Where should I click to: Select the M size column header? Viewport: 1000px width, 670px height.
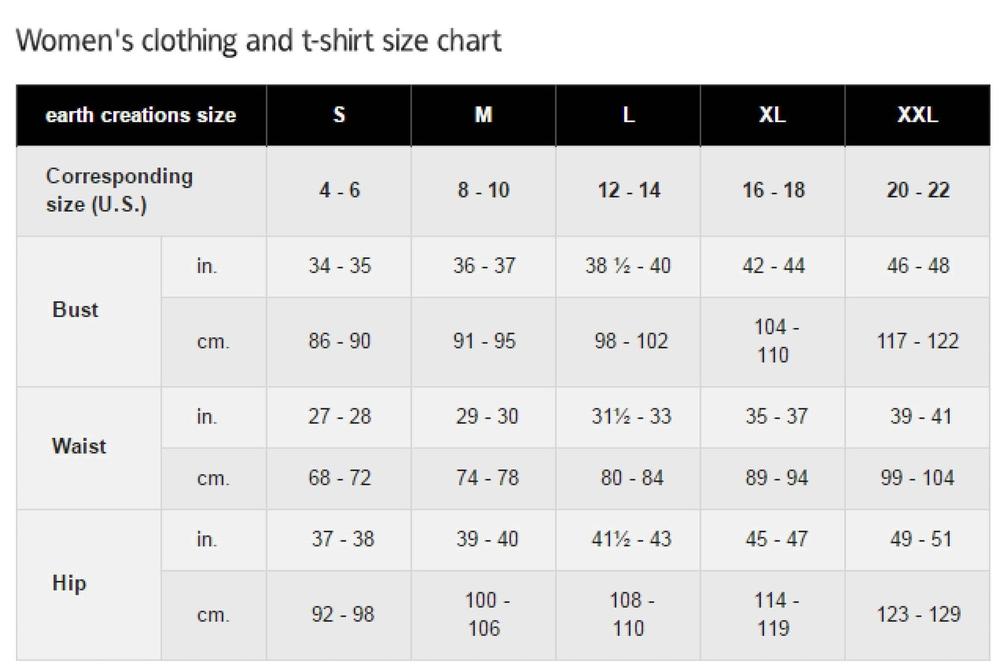[483, 115]
